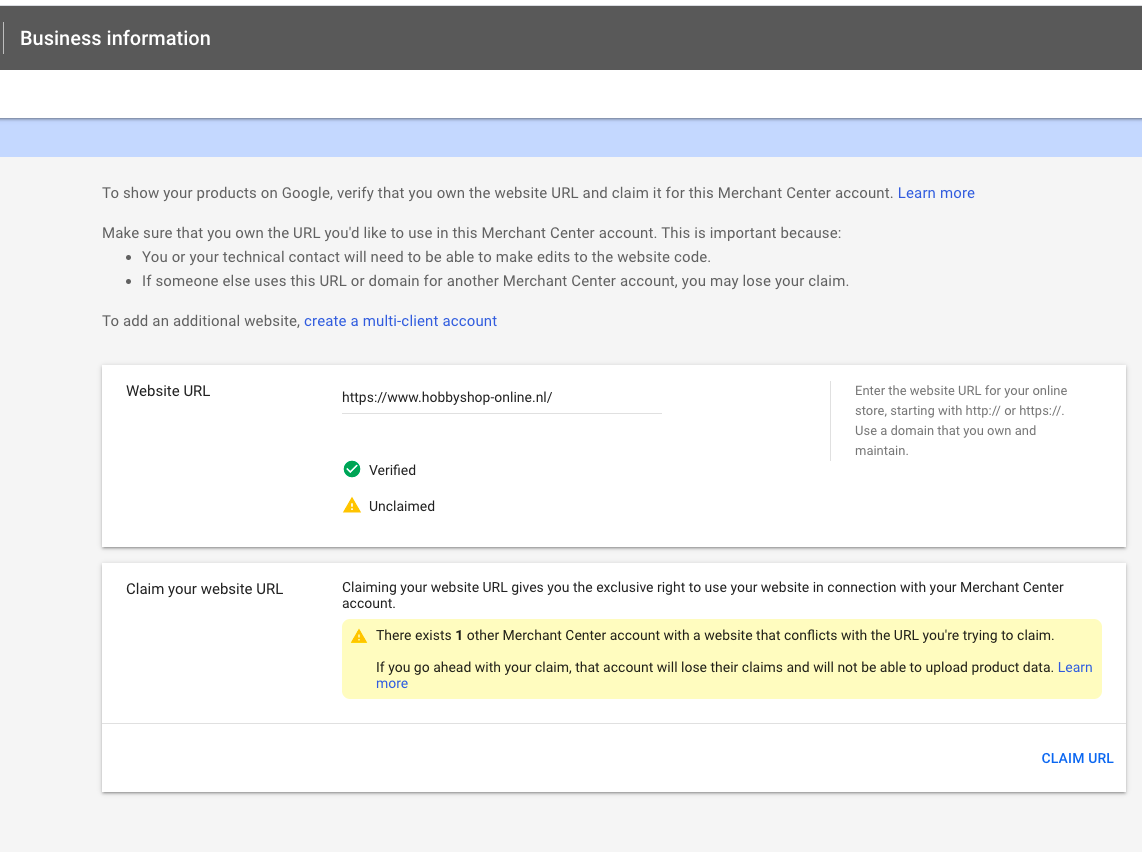Open Learn more link inside yellow warning notice
The width and height of the screenshot is (1142, 856).
tap(1075, 667)
